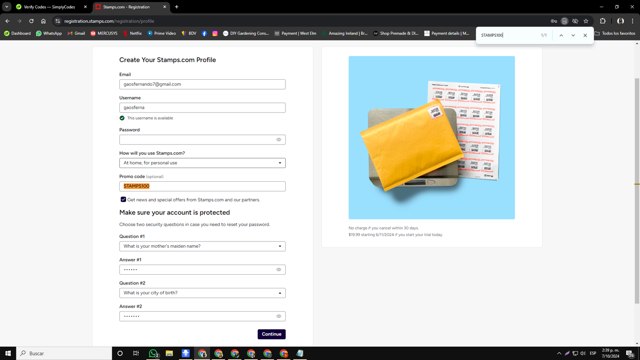The image size is (640, 360).
Task: Click the Answer #2 field
Action: pyautogui.click(x=202, y=316)
